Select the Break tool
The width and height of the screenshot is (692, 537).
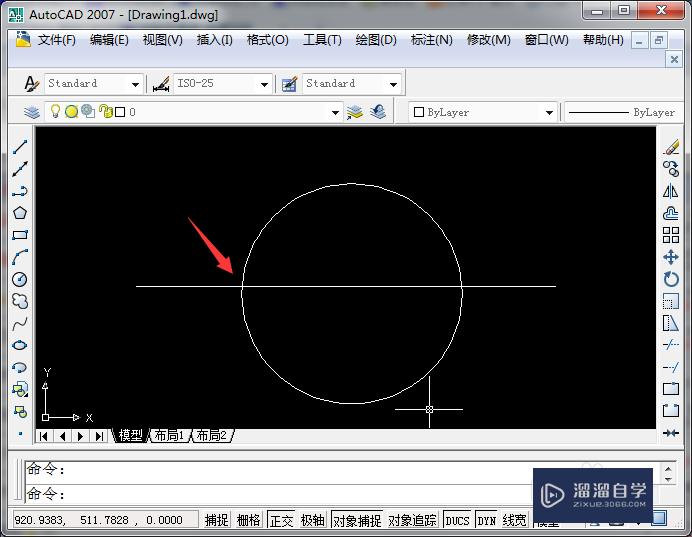(671, 411)
